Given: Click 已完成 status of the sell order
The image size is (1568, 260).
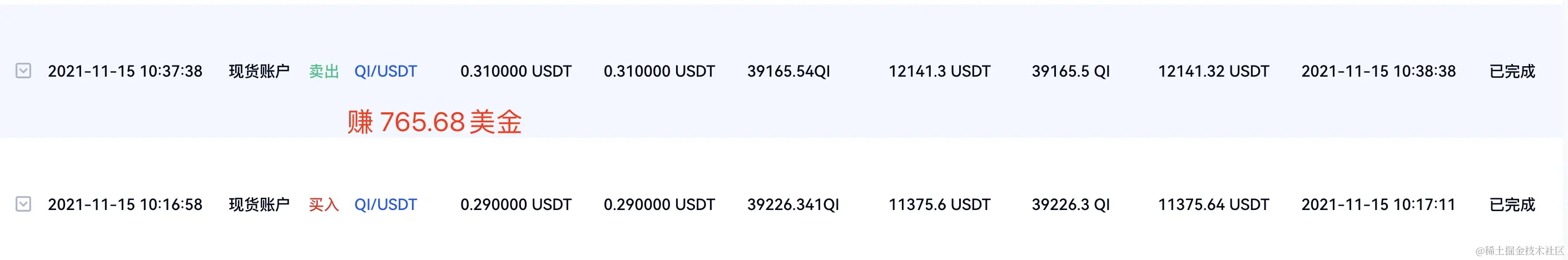Looking at the screenshot, I should [1512, 72].
